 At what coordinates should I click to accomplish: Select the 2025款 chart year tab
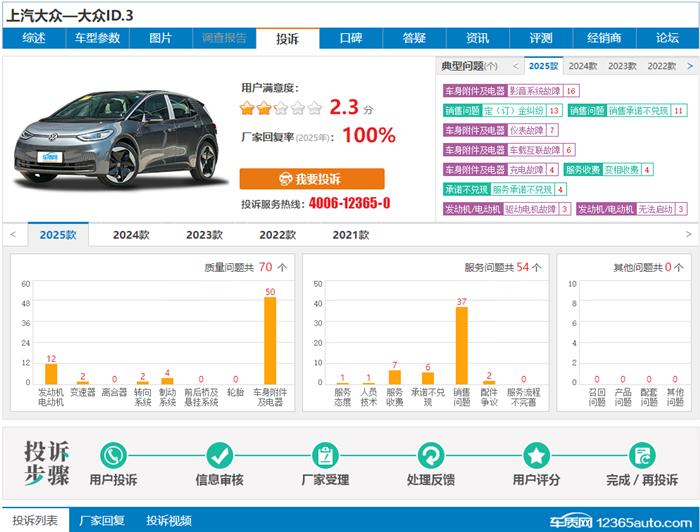click(x=58, y=235)
